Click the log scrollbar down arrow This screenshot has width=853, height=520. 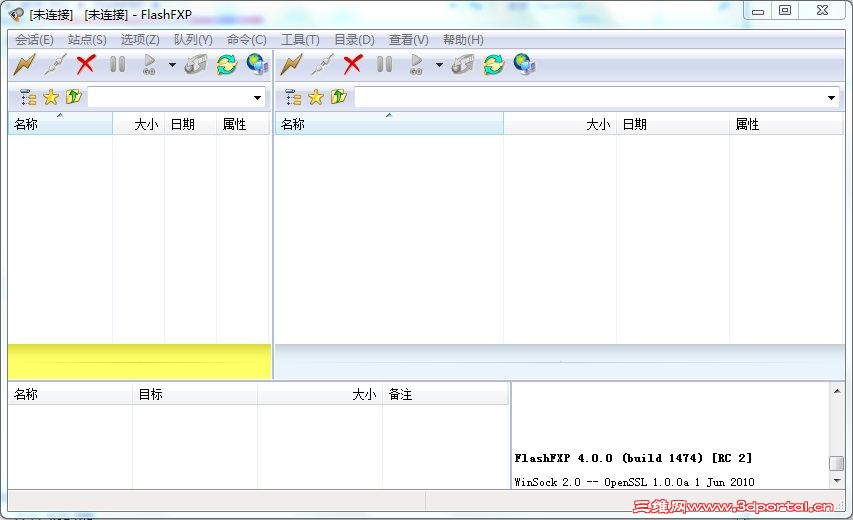tap(837, 481)
